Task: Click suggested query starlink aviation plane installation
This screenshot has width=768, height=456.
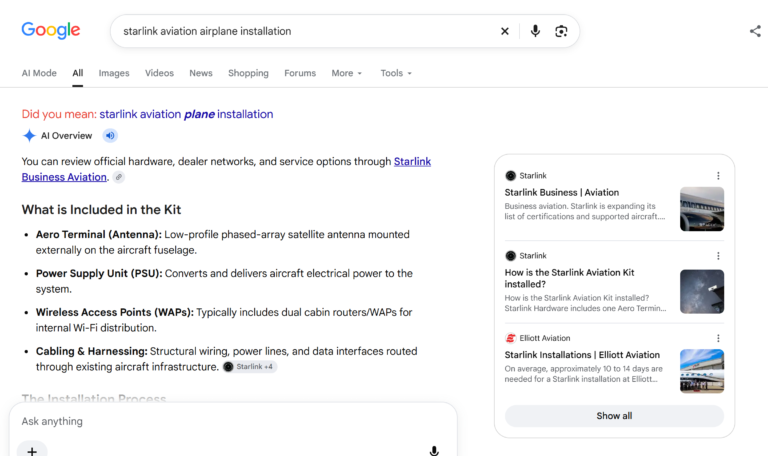Action: (x=186, y=114)
